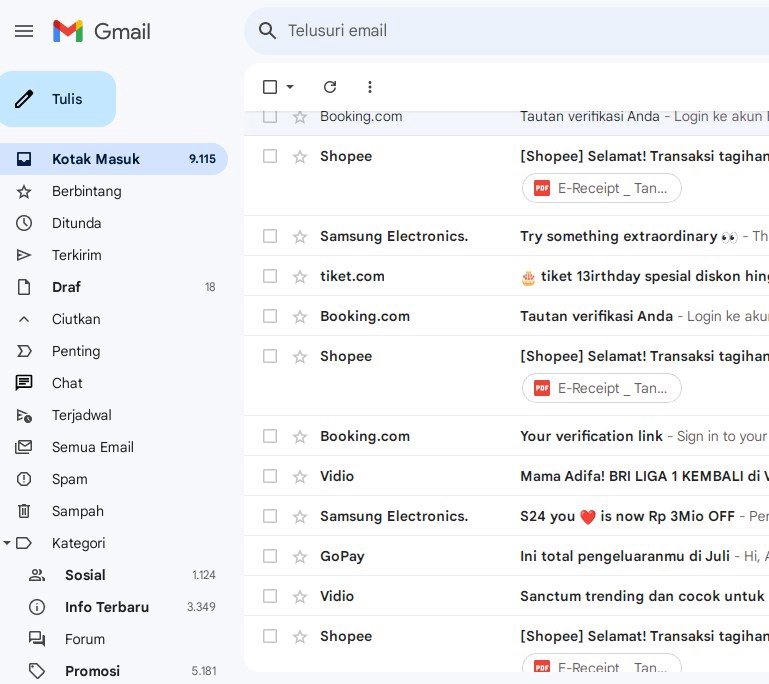Viewport: 769px width, 684px height.
Task: Select checkbox for Samsung S24 email
Action: click(x=270, y=516)
